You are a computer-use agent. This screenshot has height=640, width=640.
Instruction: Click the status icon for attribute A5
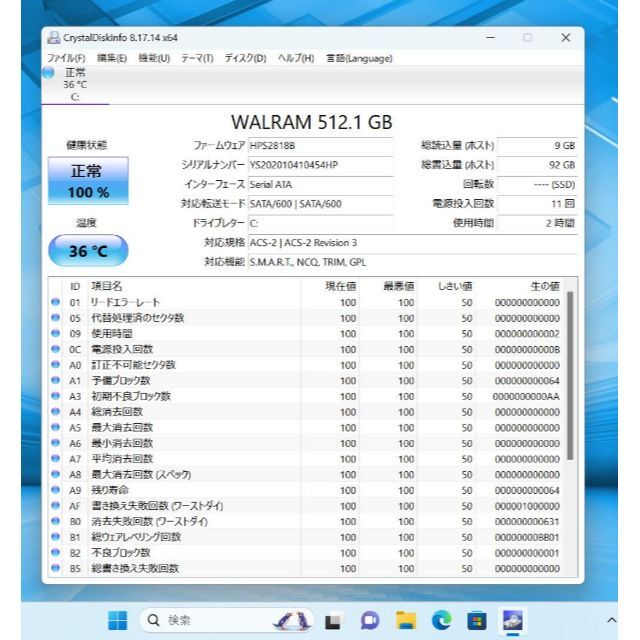(56, 427)
